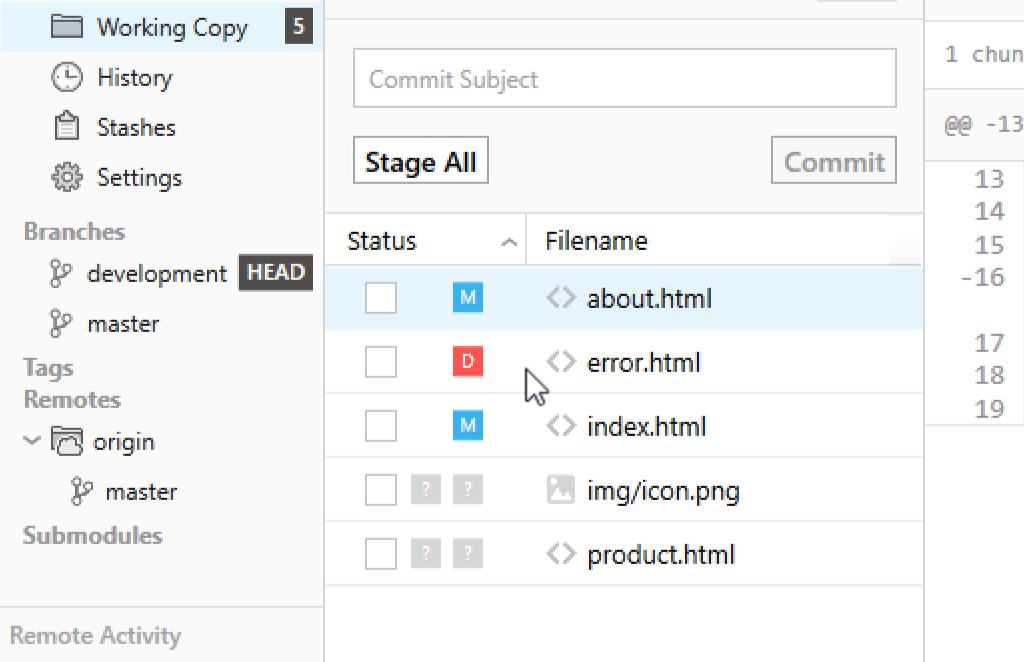Check the stage box for about.html

[381, 298]
